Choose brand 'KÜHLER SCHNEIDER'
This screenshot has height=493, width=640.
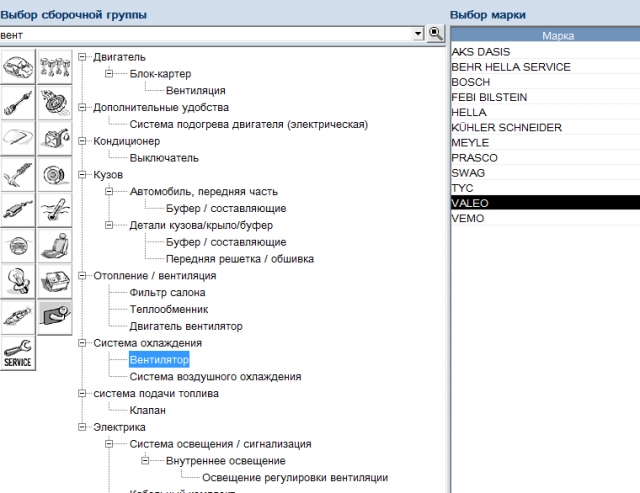tap(545, 127)
